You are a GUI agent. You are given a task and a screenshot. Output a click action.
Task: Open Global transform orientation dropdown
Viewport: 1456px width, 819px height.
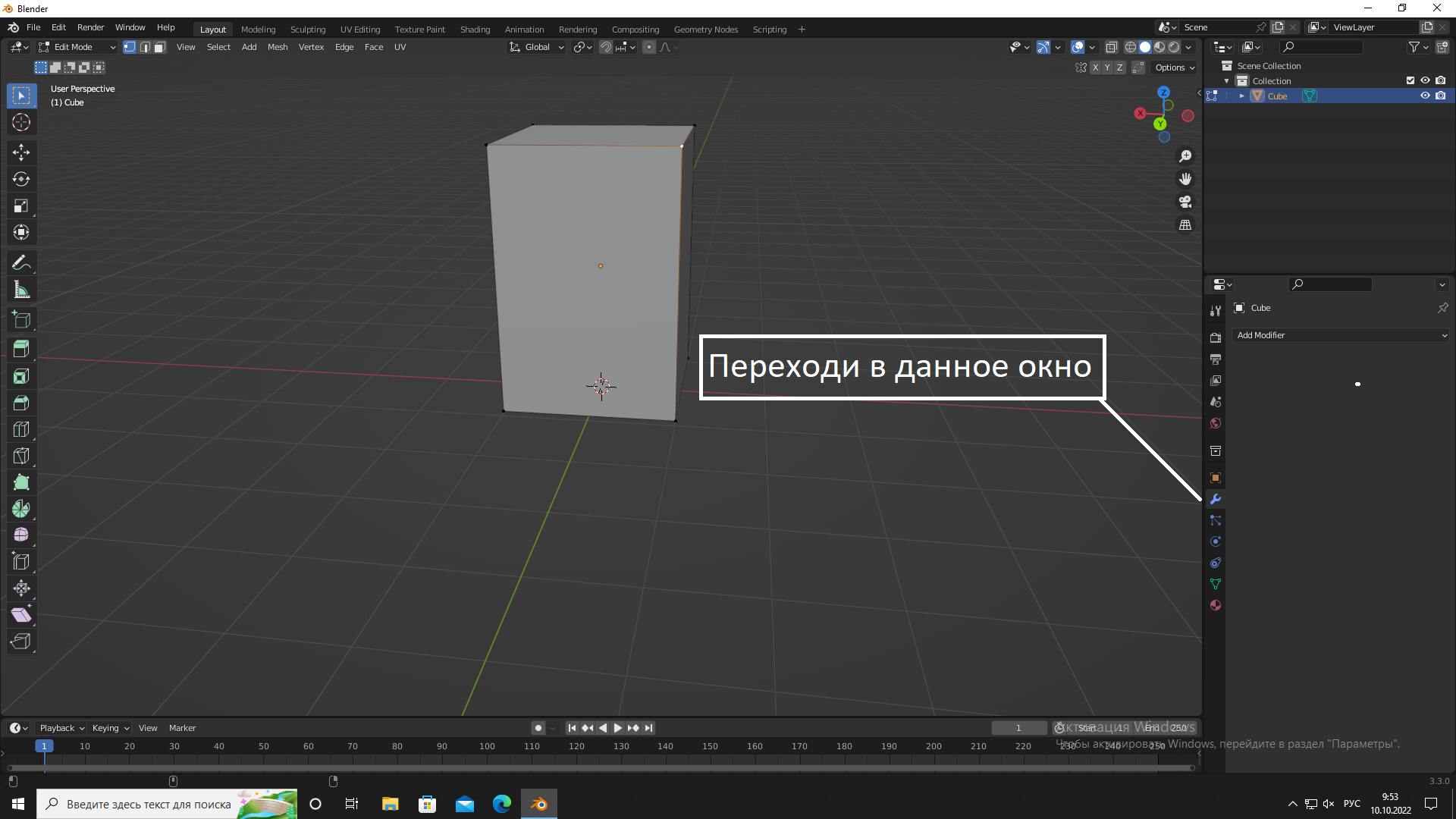[x=537, y=47]
